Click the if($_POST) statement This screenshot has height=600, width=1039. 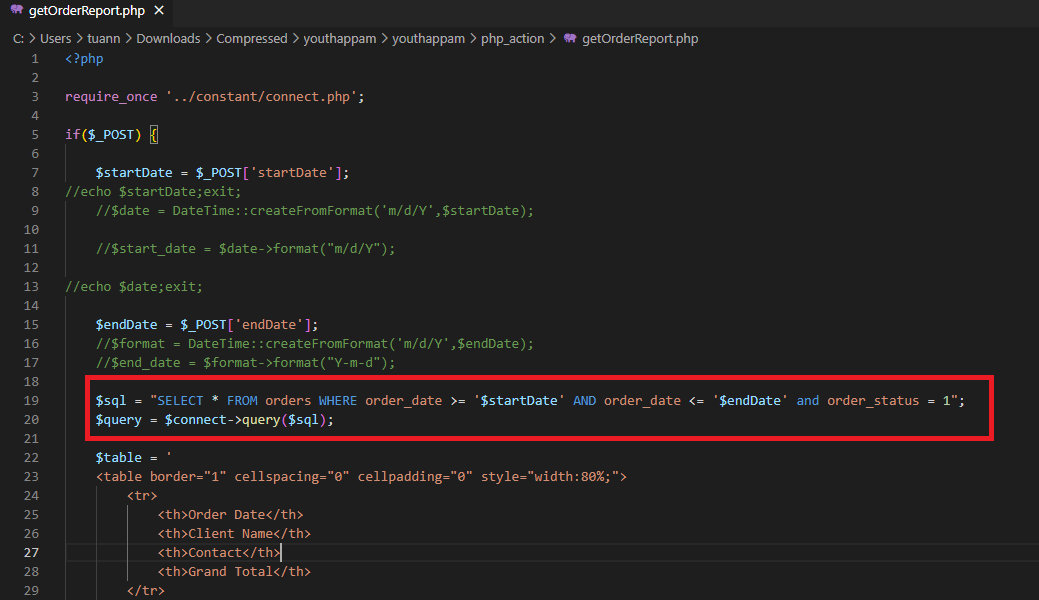coord(103,135)
